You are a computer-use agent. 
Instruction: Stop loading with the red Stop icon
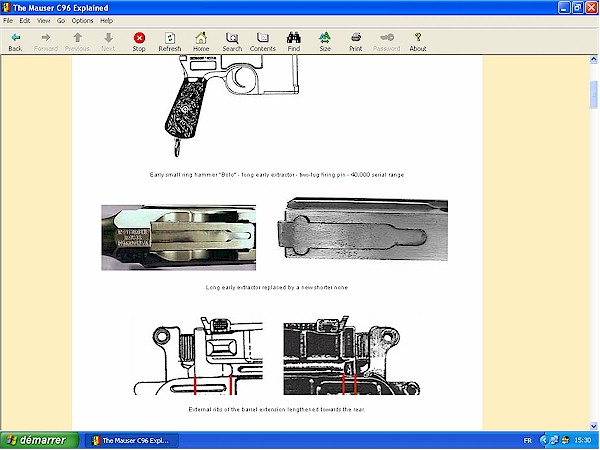[x=139, y=42]
